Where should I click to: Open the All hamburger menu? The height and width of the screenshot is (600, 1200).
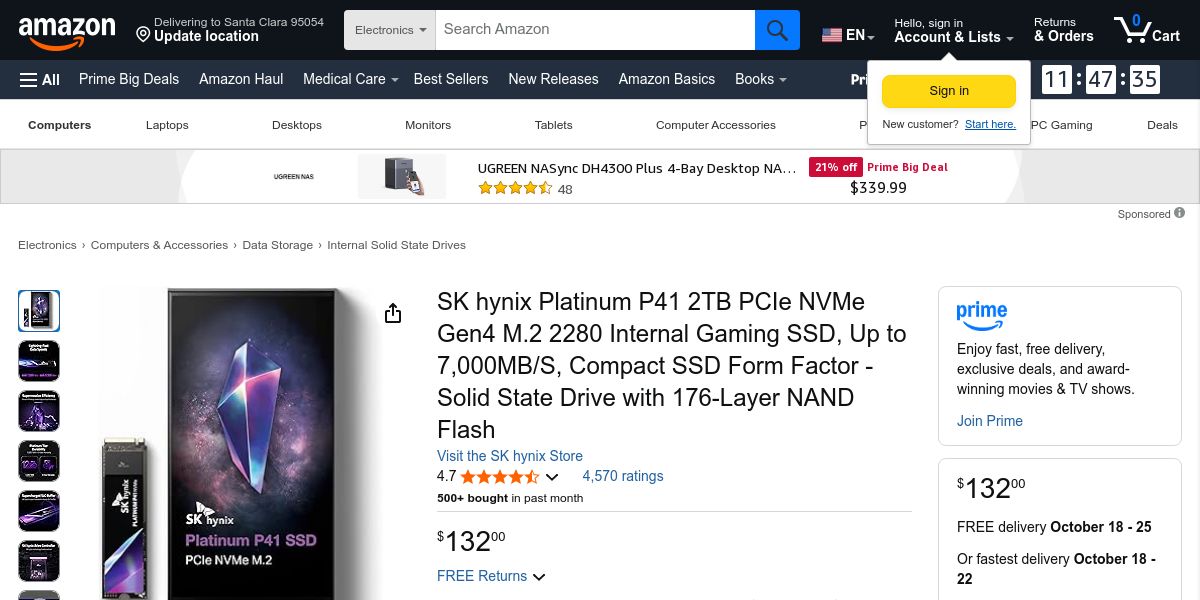coord(40,79)
